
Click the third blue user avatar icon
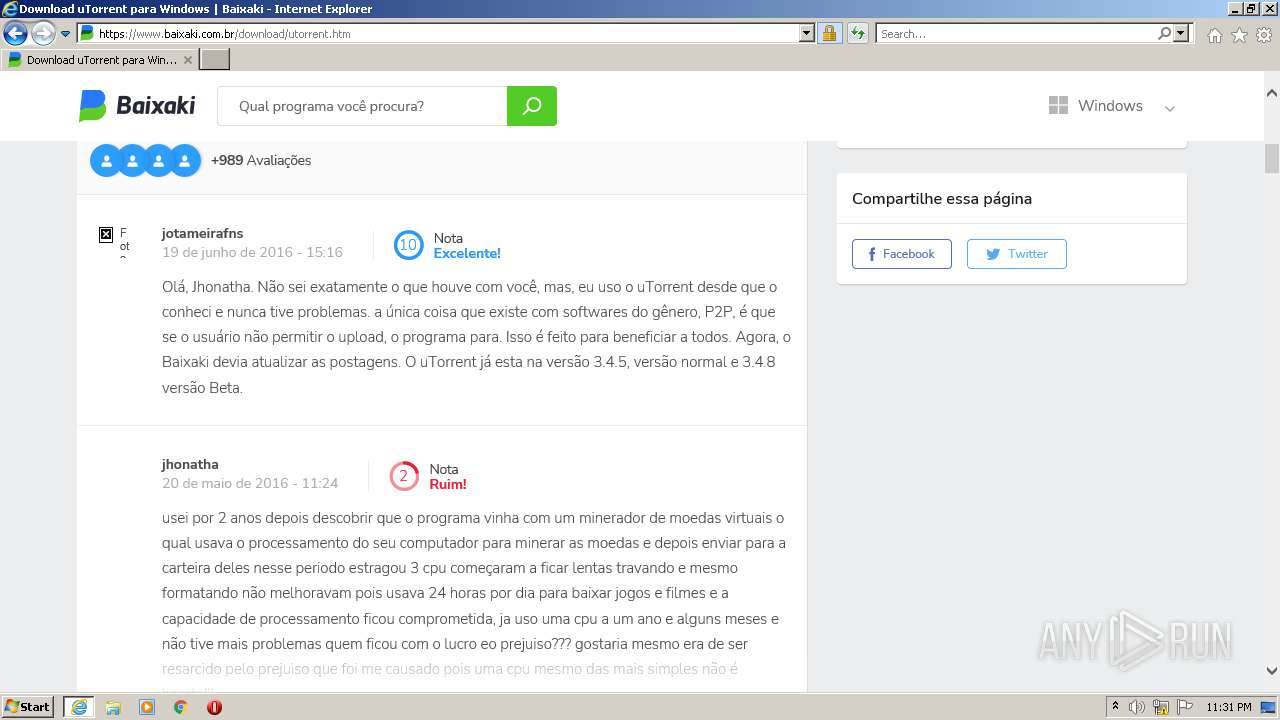click(158, 160)
